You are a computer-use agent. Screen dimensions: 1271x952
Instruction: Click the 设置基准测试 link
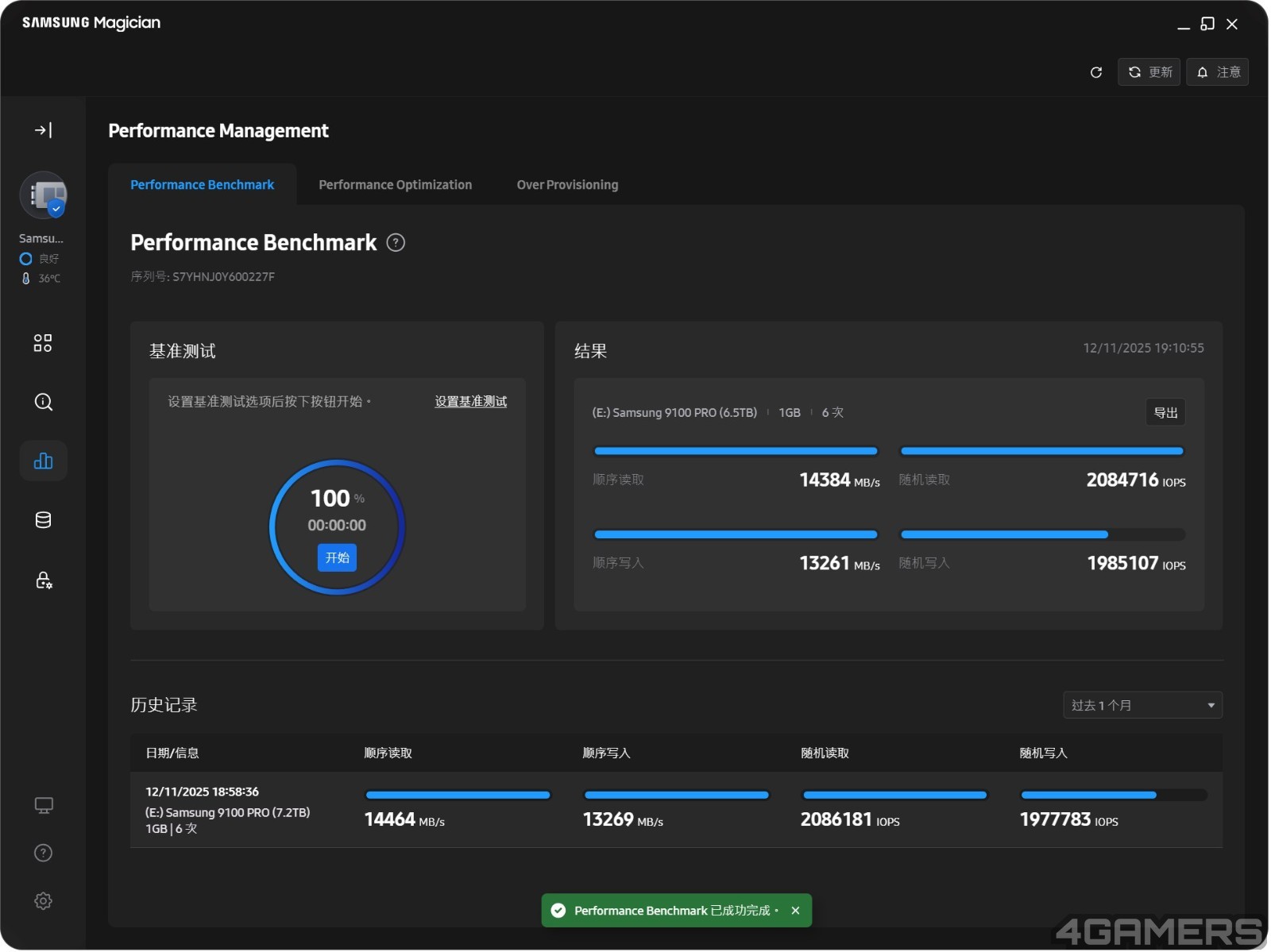tap(471, 402)
